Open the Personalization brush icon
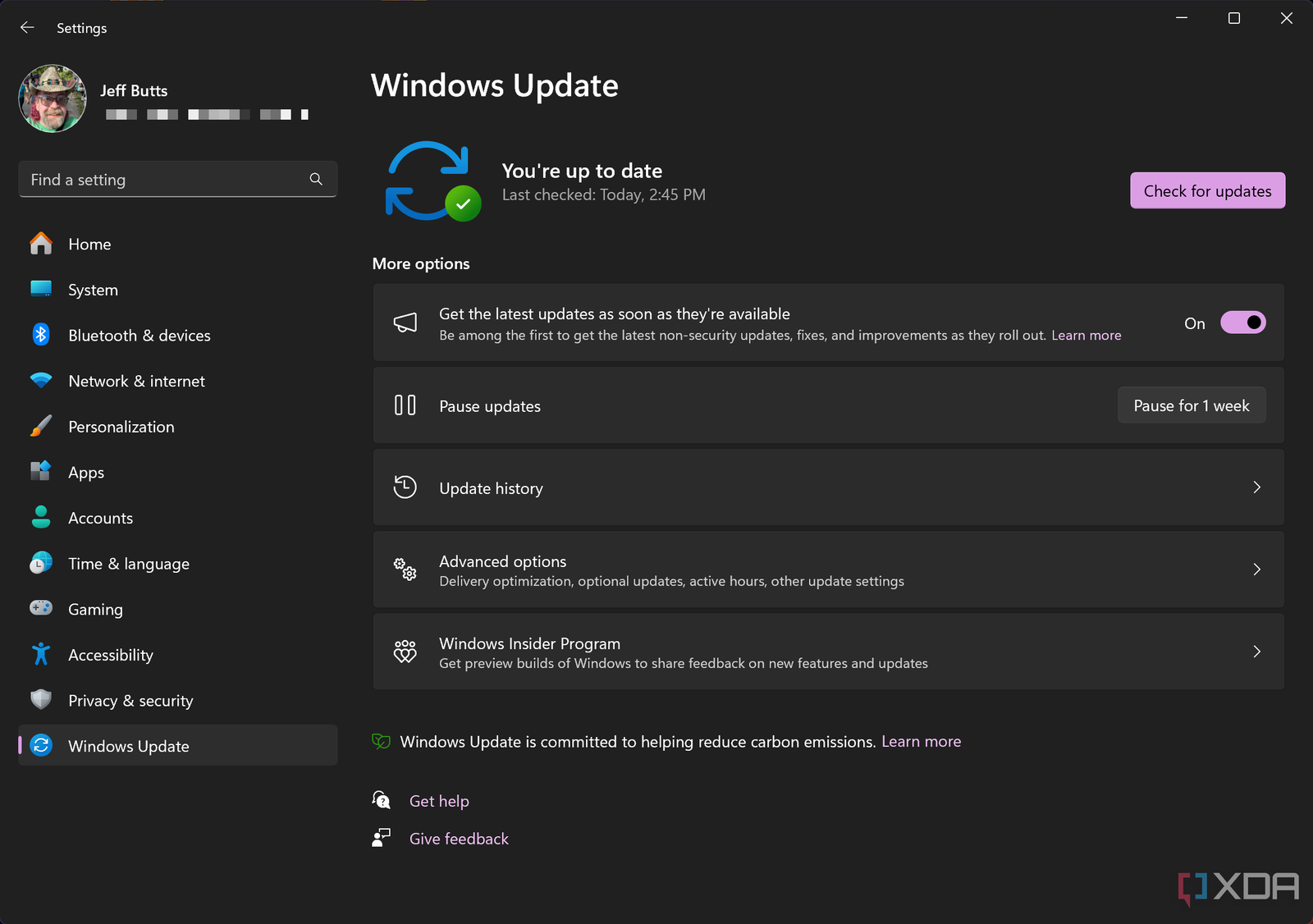 coord(40,426)
